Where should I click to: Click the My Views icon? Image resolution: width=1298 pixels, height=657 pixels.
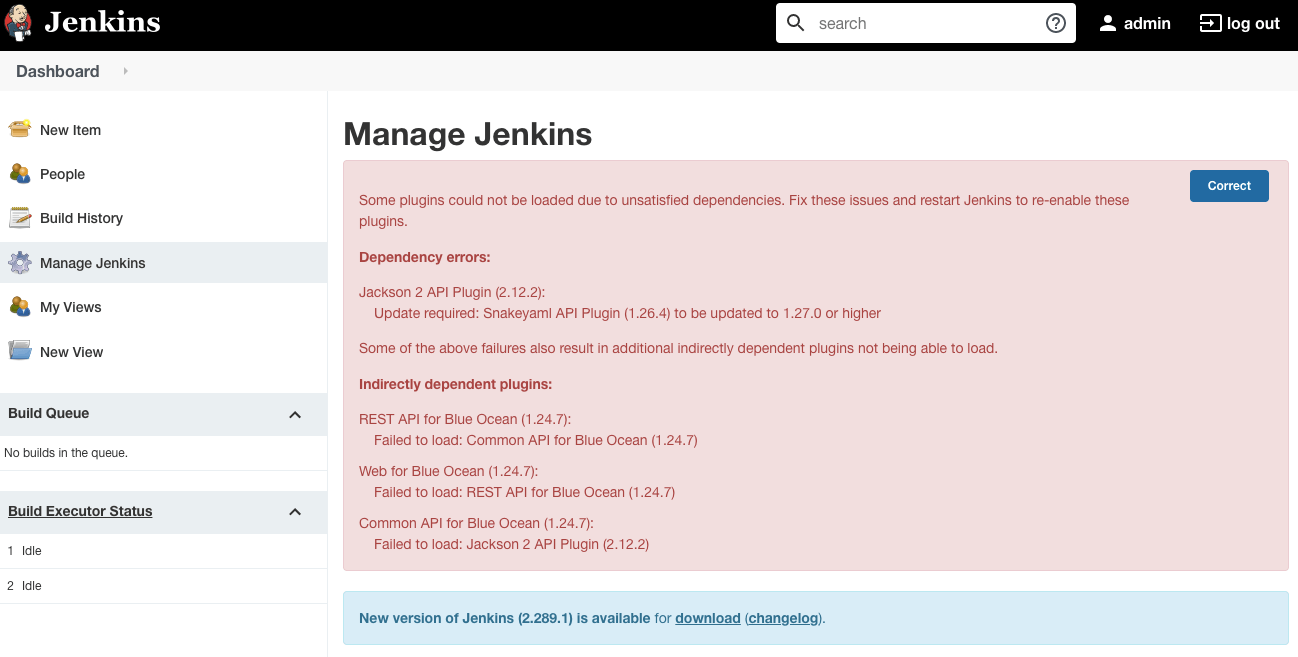click(20, 307)
